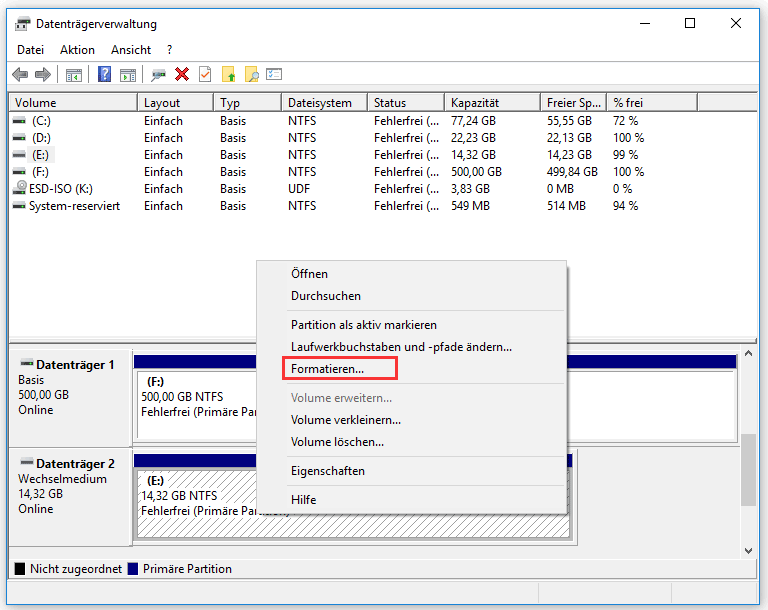
Task: Choose Öffnen from context menu
Action: [411, 274]
